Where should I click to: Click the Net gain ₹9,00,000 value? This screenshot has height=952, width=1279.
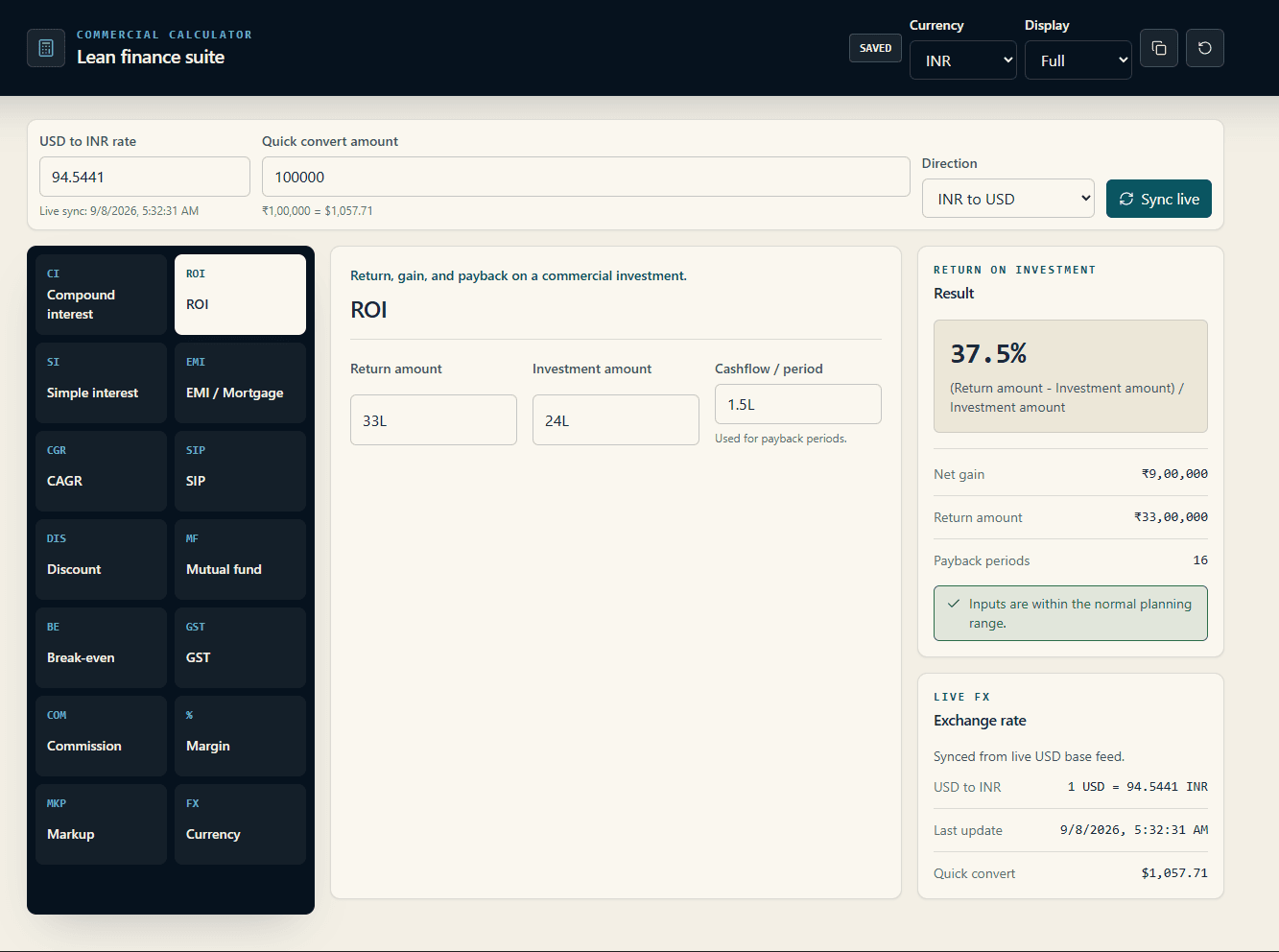[x=1174, y=474]
